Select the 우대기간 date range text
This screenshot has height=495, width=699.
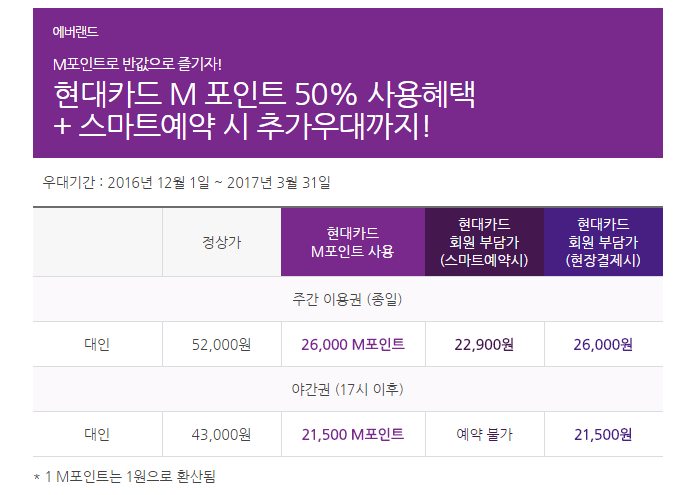186,182
